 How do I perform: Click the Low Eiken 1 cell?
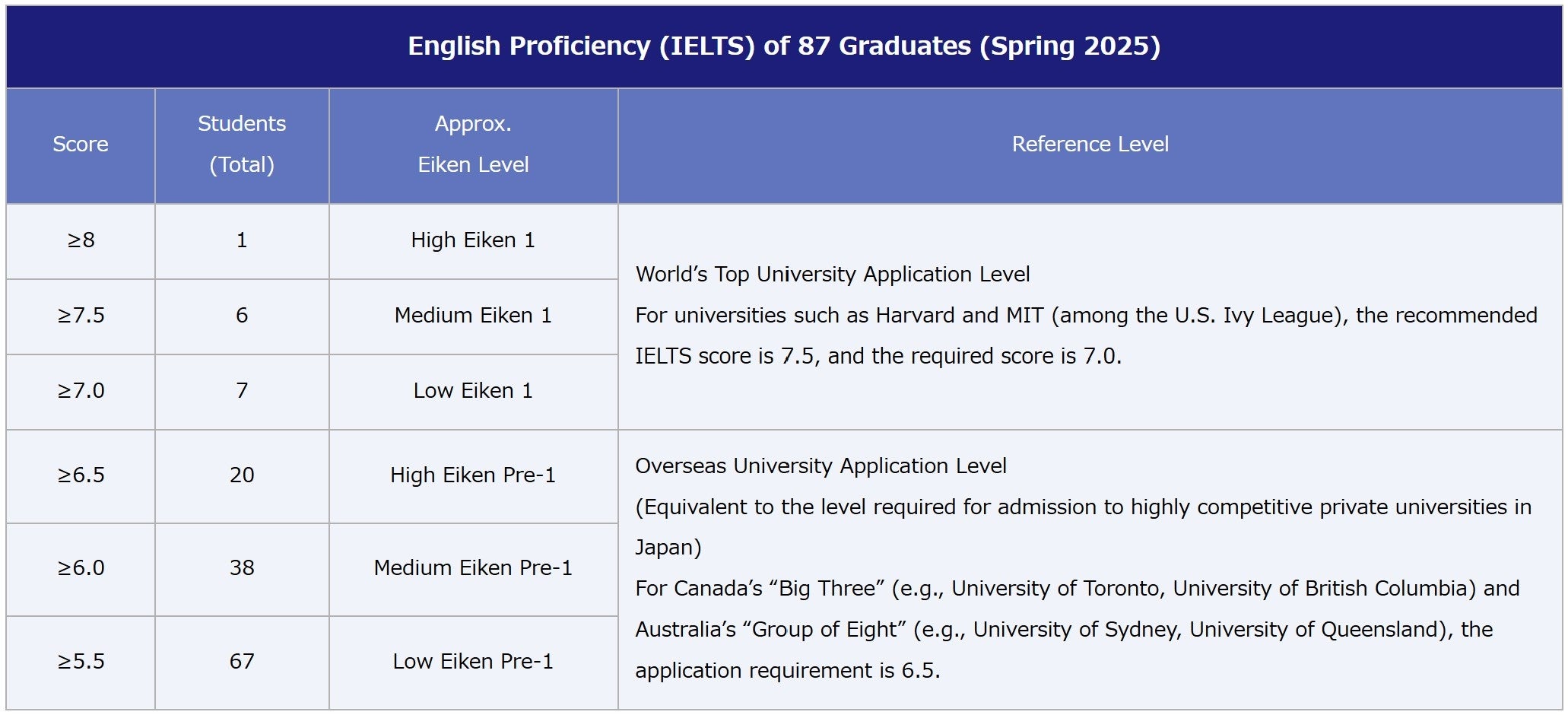473,391
